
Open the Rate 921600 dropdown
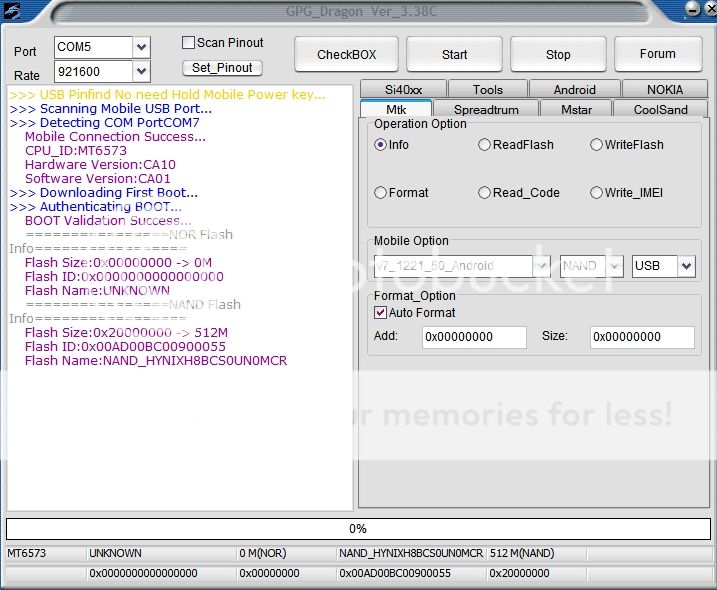click(141, 72)
